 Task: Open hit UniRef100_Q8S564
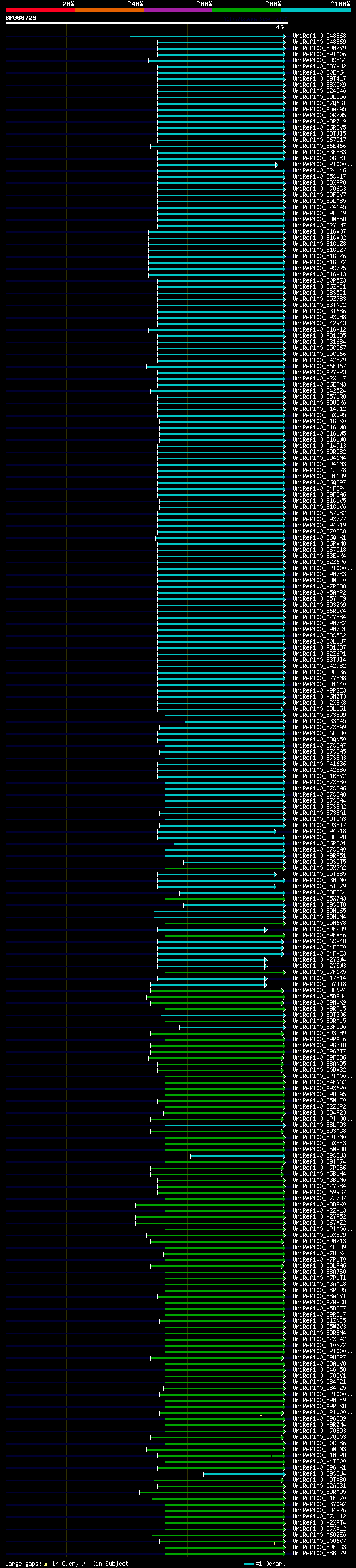point(319,60)
